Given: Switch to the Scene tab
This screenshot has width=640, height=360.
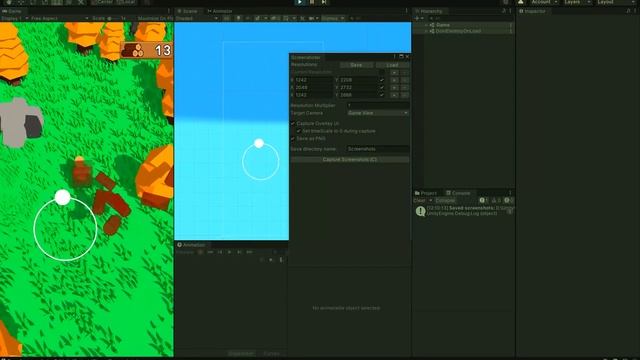Looking at the screenshot, I should [x=188, y=11].
